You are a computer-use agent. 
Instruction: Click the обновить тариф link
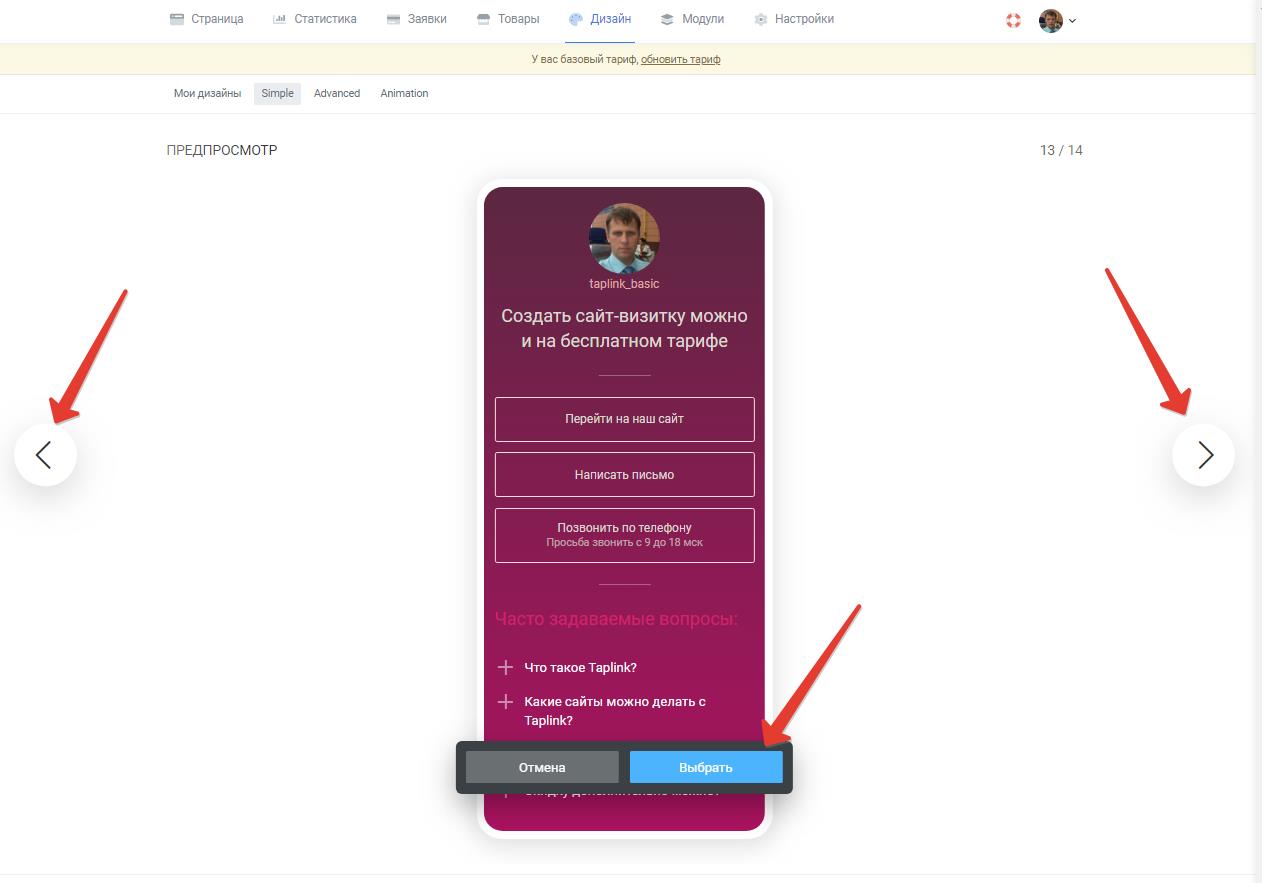point(681,59)
